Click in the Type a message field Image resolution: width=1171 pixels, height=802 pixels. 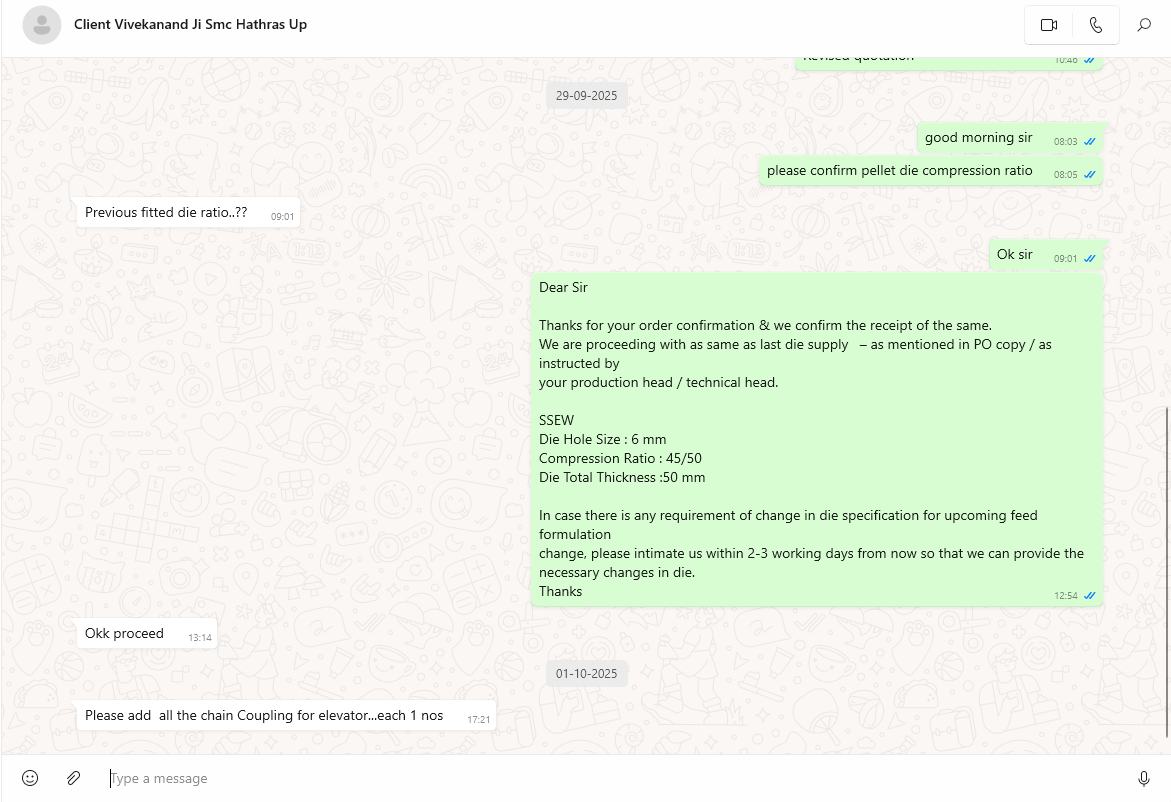(600, 778)
